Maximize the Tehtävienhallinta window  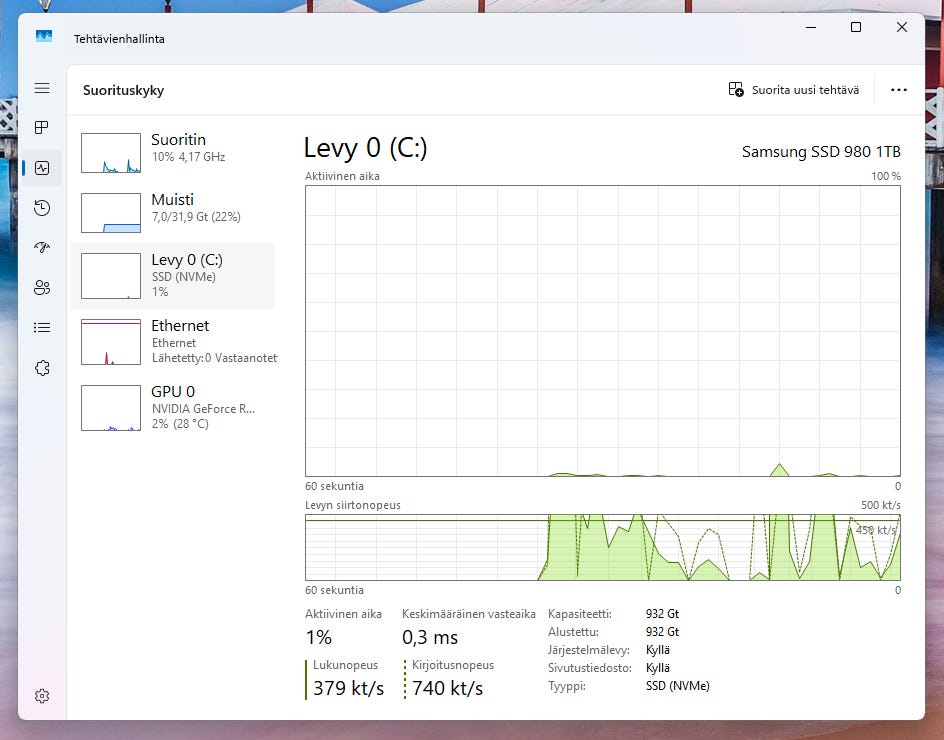(x=856, y=27)
